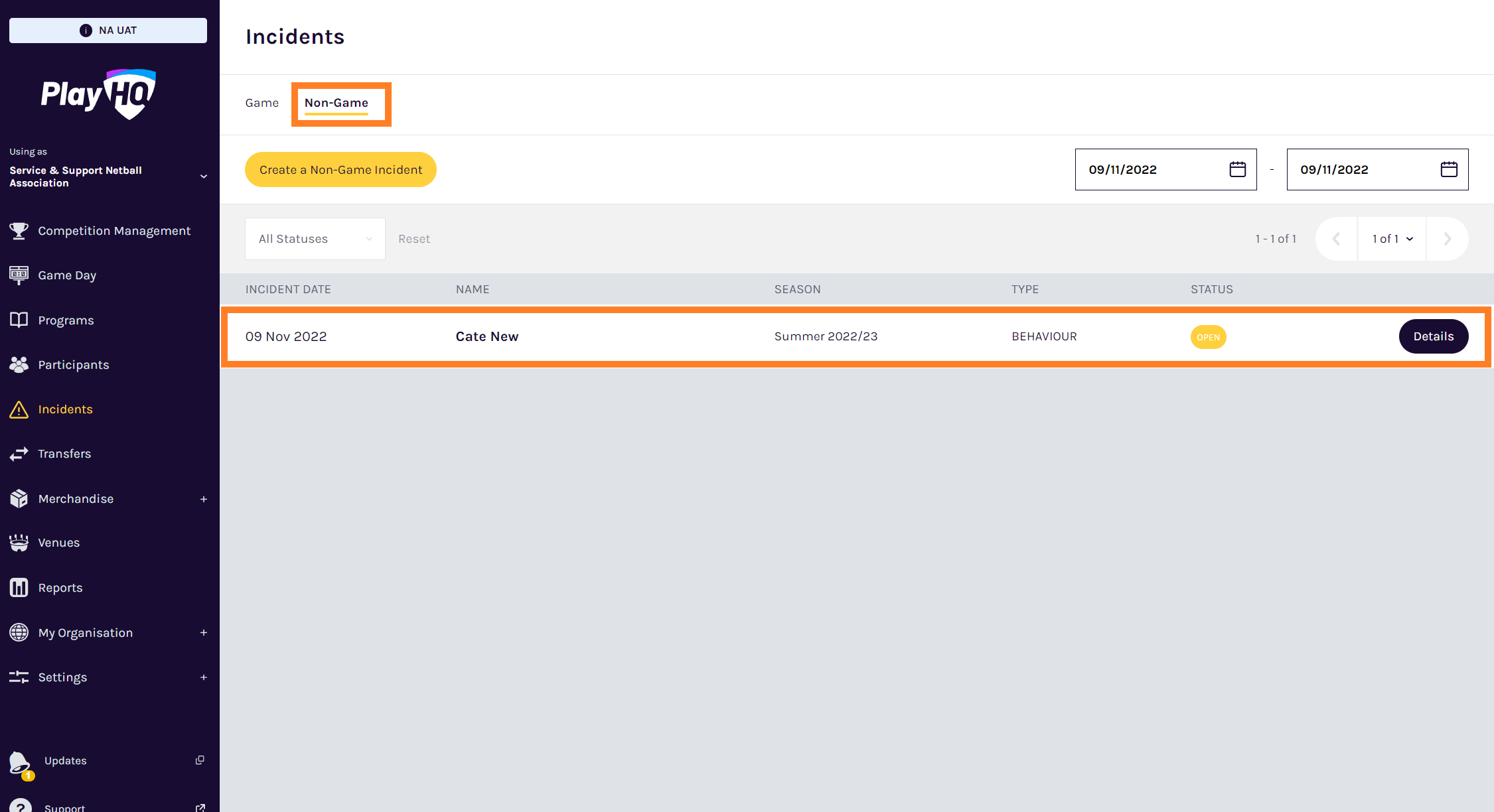Open the All Statuses filter dropdown
1494x812 pixels.
tap(315, 239)
